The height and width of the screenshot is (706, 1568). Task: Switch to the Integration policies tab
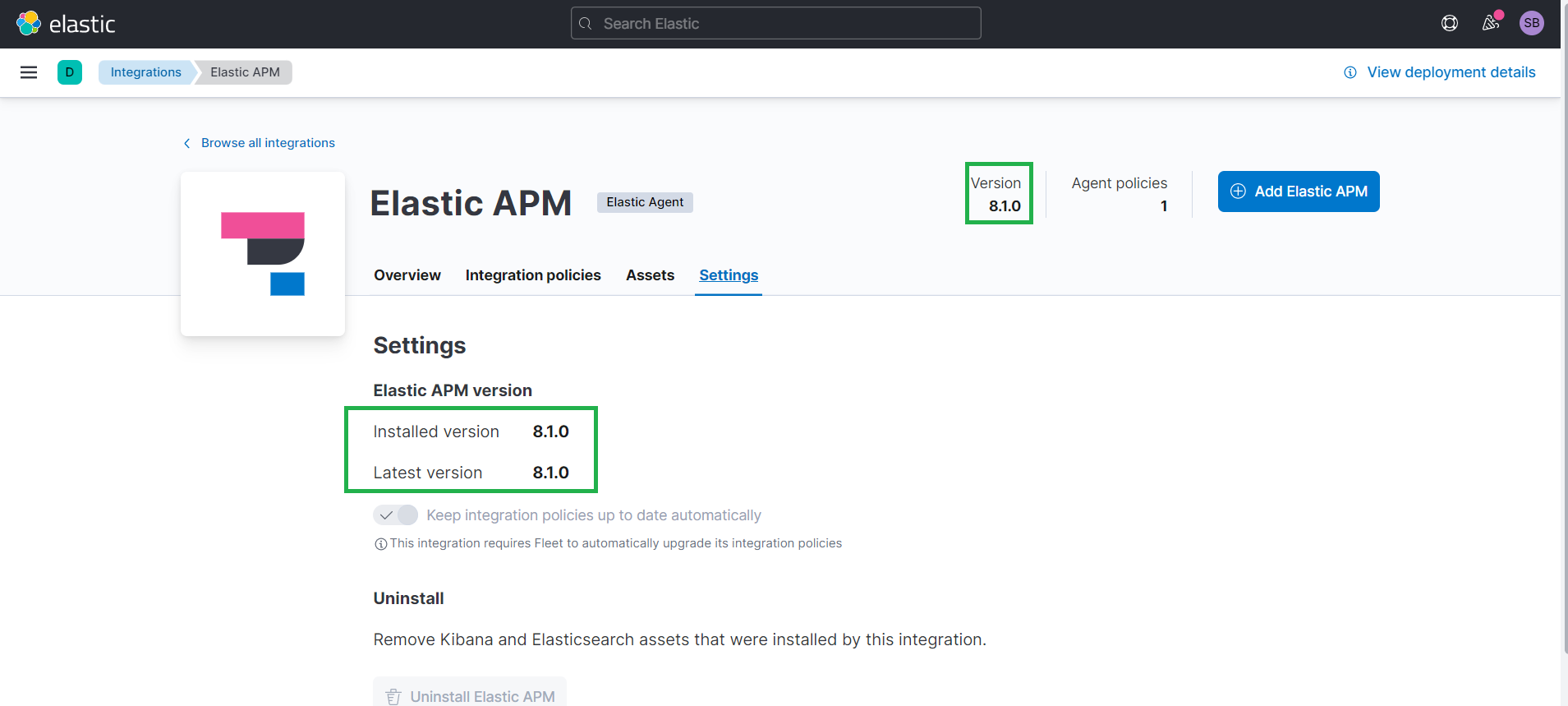point(533,275)
